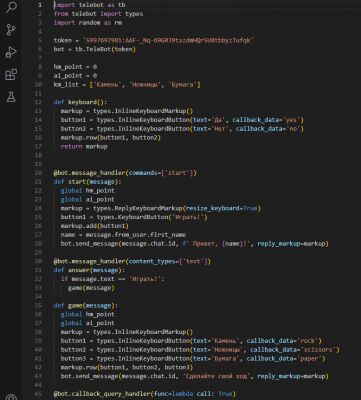Click the 'def game(message):' definition
The image size is (361, 400).
(x=86, y=306)
